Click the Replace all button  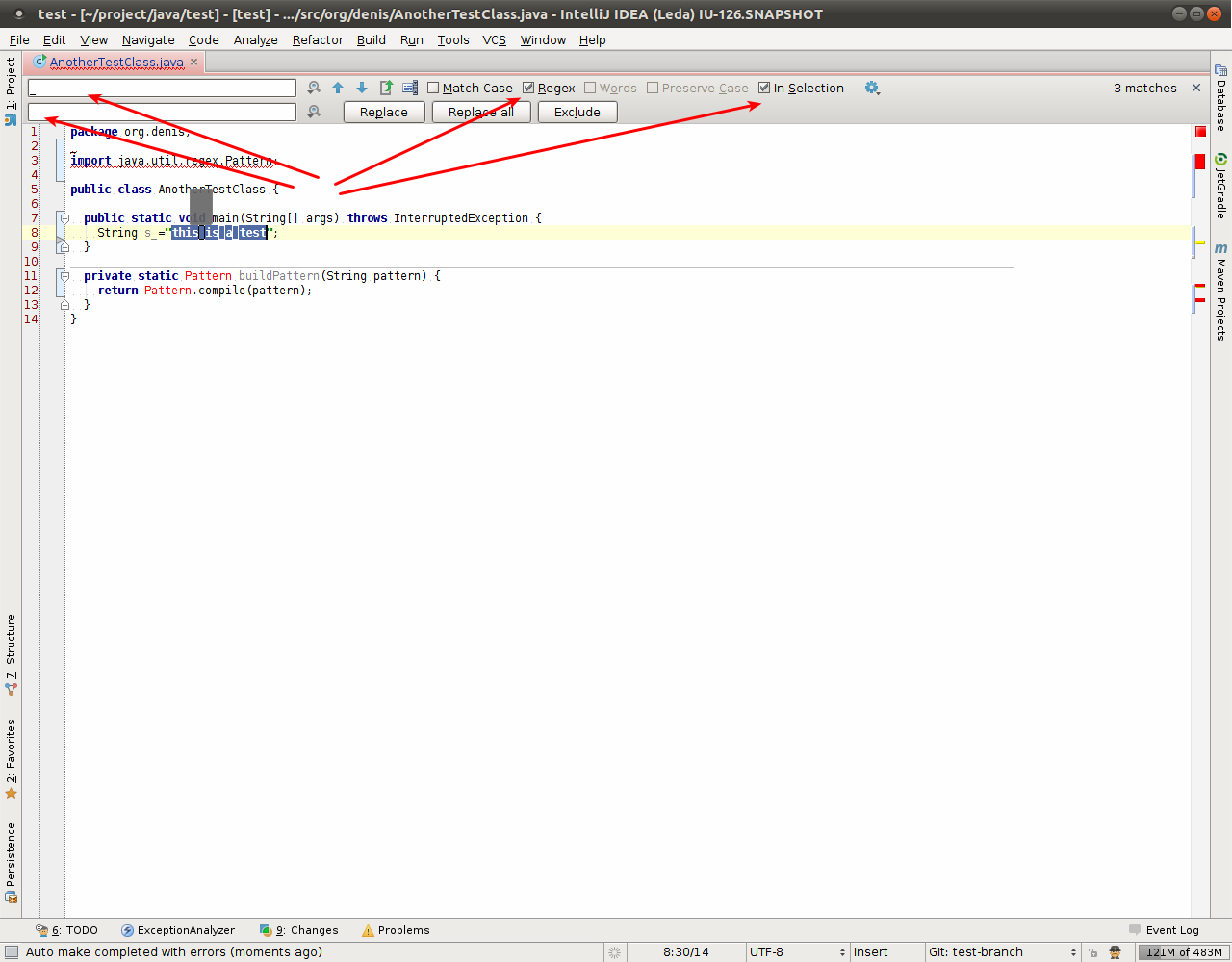click(x=481, y=112)
